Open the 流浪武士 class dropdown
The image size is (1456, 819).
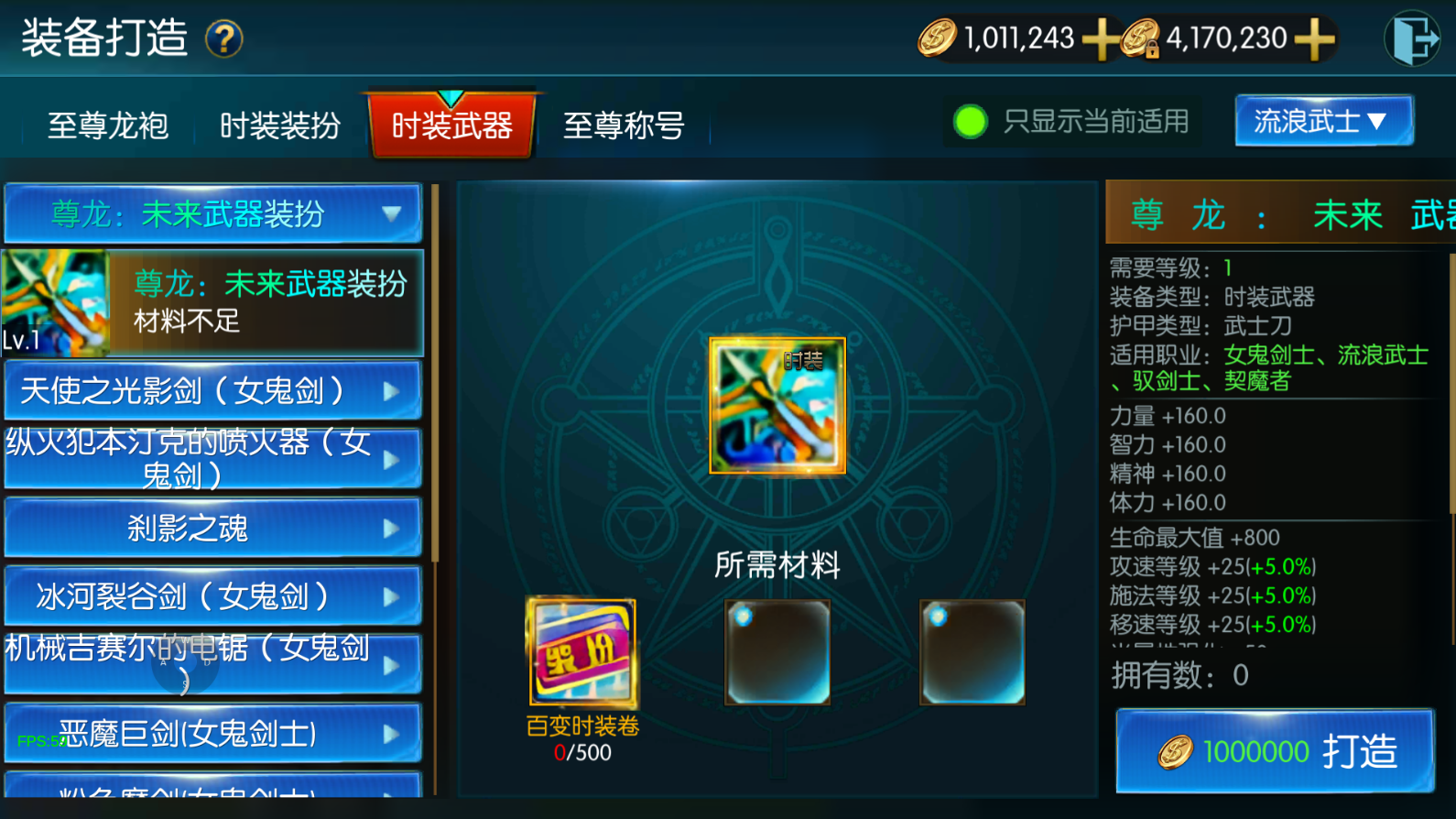tap(1324, 121)
